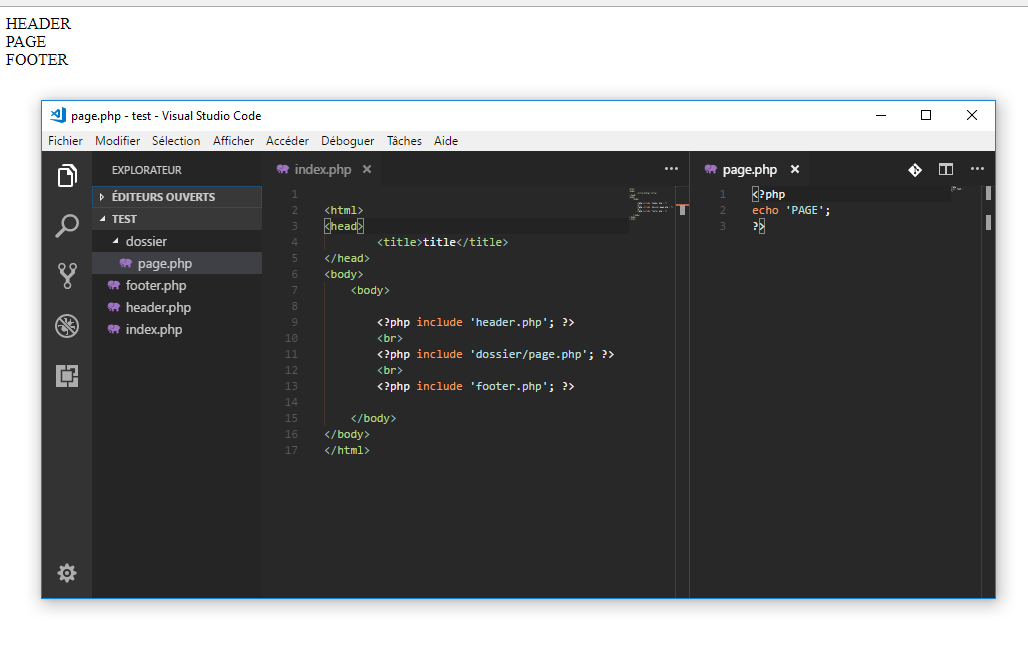The width and height of the screenshot is (1028, 669).
Task: Open the Source Control view
Action: pyautogui.click(x=67, y=276)
